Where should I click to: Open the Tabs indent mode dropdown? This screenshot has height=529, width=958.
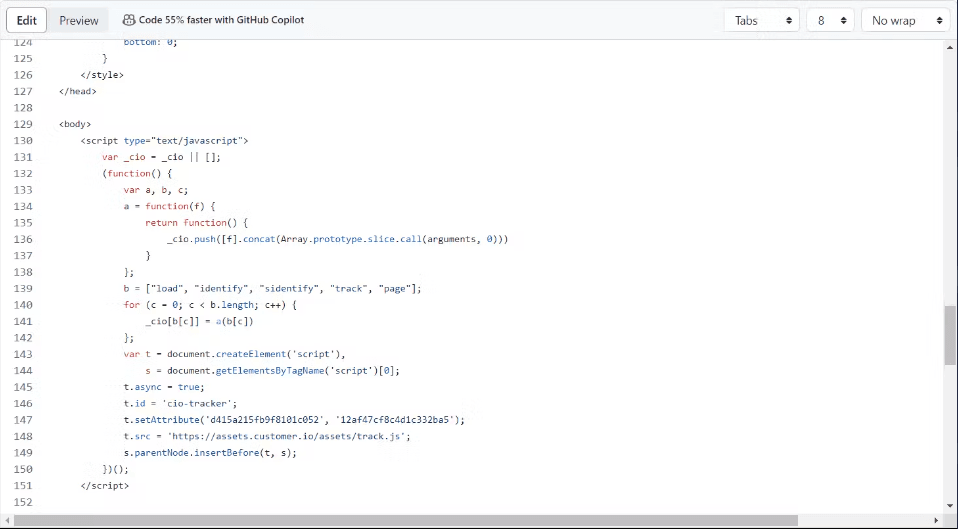click(762, 20)
